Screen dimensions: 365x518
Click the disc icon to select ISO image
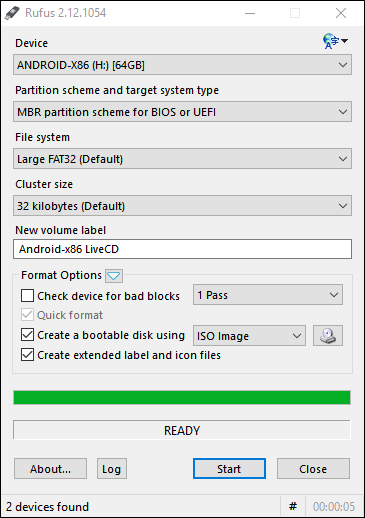328,335
